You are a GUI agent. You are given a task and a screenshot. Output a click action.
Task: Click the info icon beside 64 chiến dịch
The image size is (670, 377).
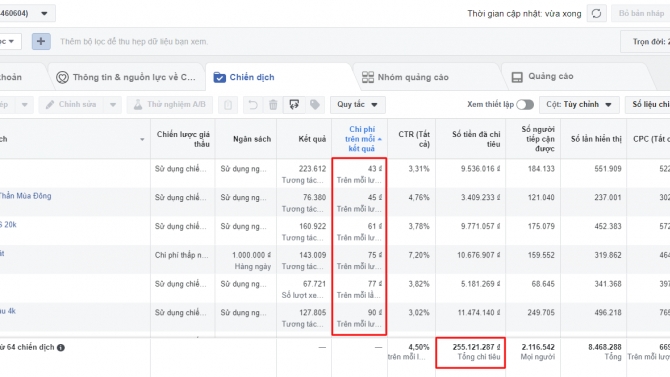click(x=61, y=348)
